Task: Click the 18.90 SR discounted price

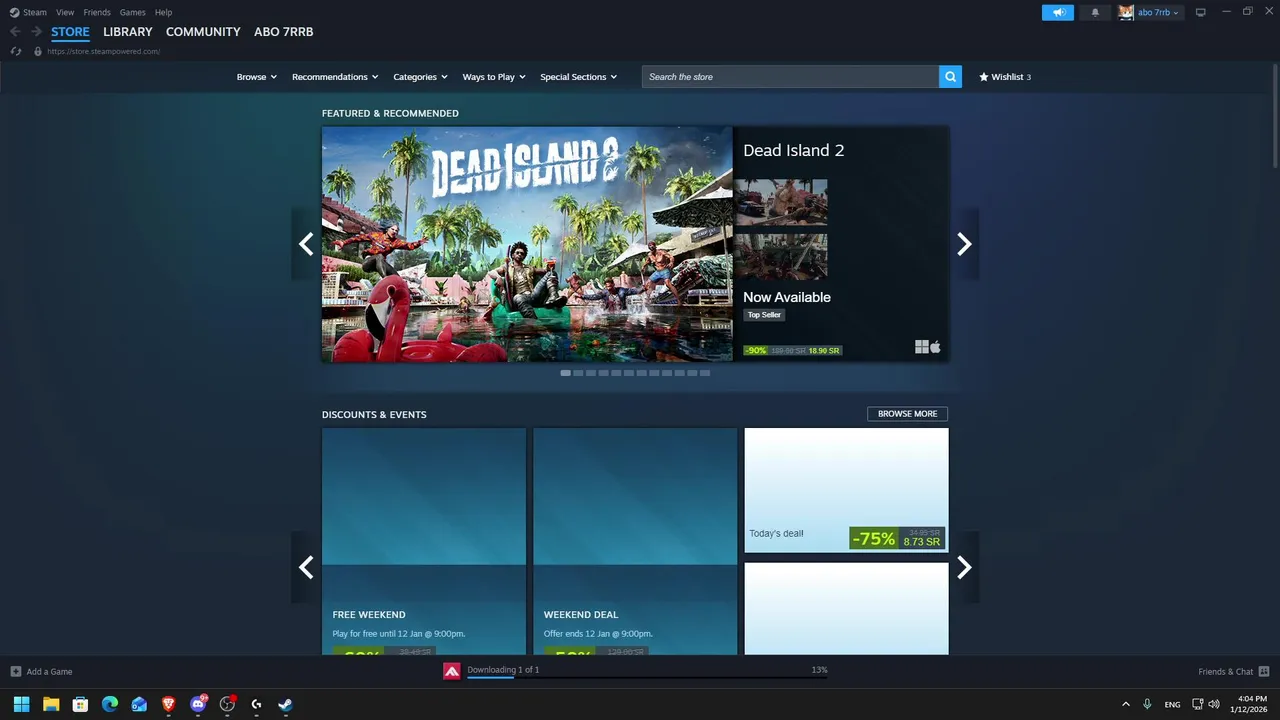Action: coord(824,351)
